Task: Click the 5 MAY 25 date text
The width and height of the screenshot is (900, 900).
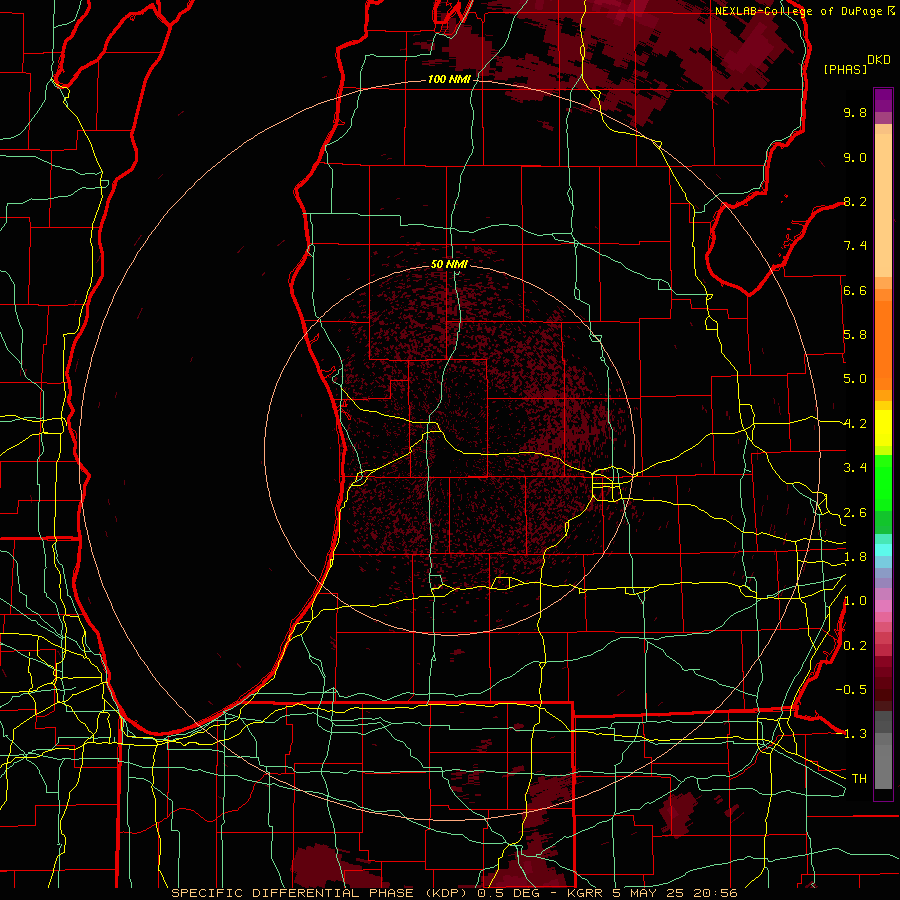Action: [650, 893]
